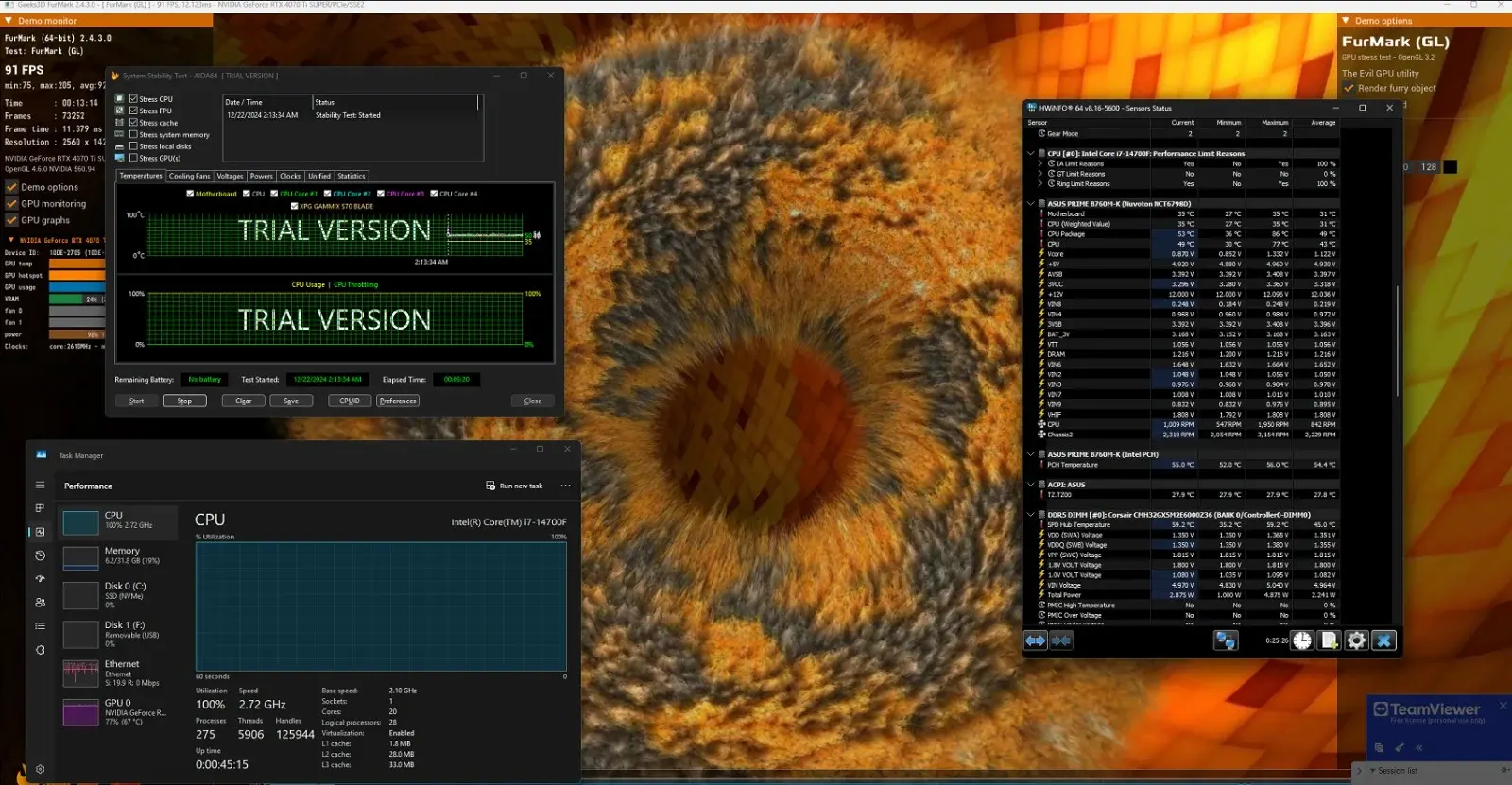Screen dimensions: 1512x785
Task: Switch to Unified tab in AIDA64
Action: 319,176
